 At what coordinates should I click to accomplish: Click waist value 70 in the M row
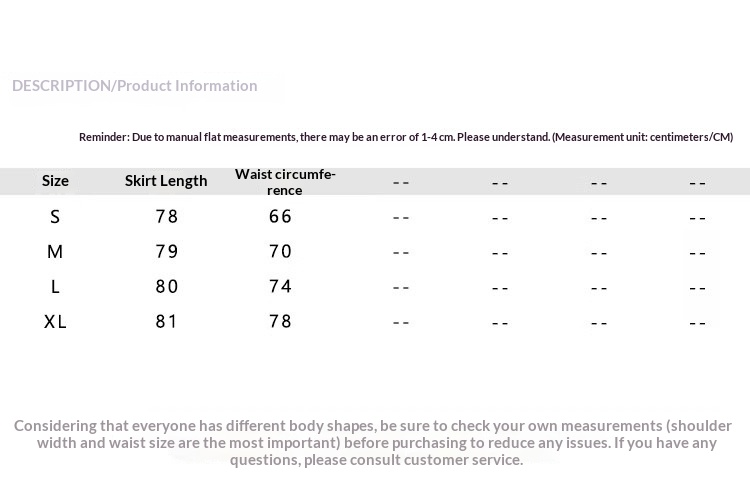pos(281,252)
